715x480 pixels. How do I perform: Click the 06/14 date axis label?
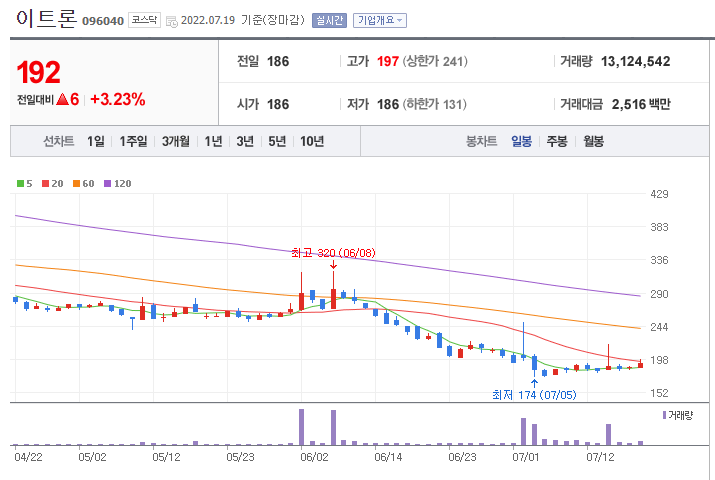pyautogui.click(x=388, y=457)
